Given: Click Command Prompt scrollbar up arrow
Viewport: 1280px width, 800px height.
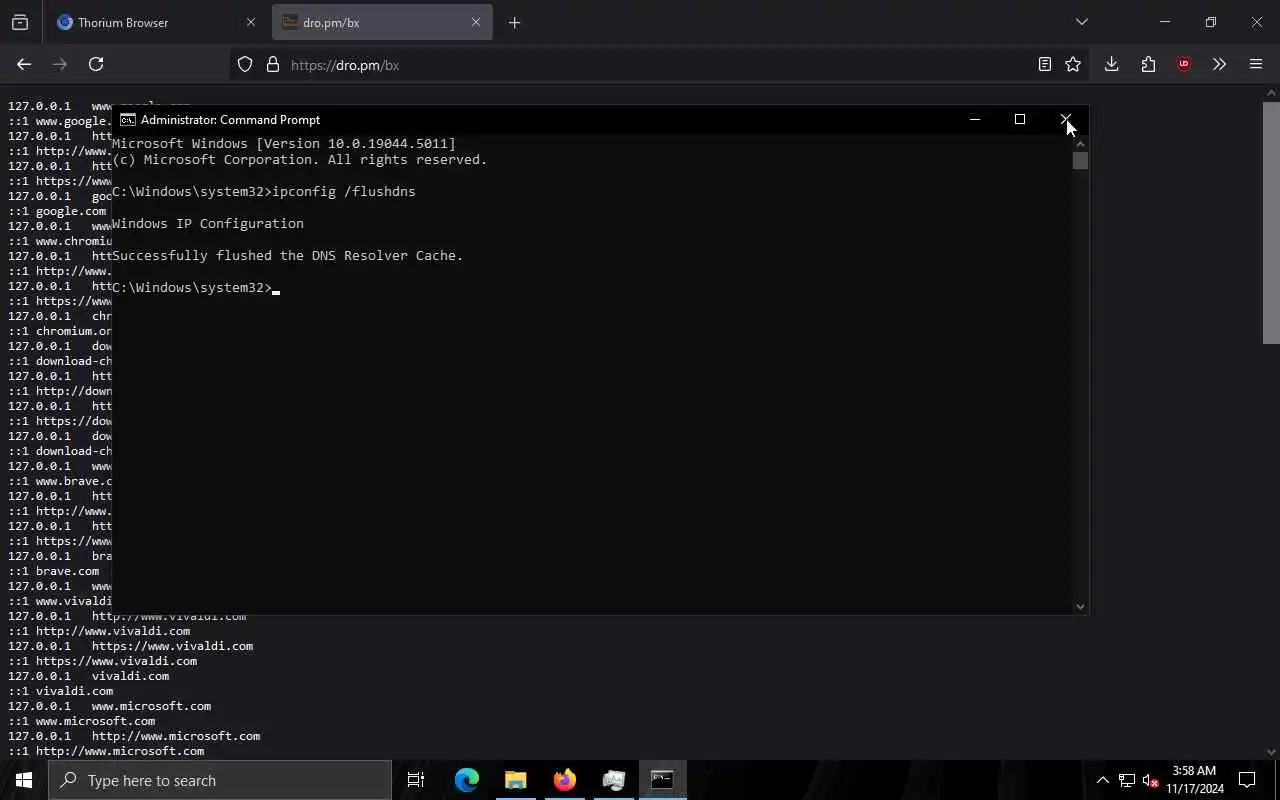Looking at the screenshot, I should coord(1080,143).
